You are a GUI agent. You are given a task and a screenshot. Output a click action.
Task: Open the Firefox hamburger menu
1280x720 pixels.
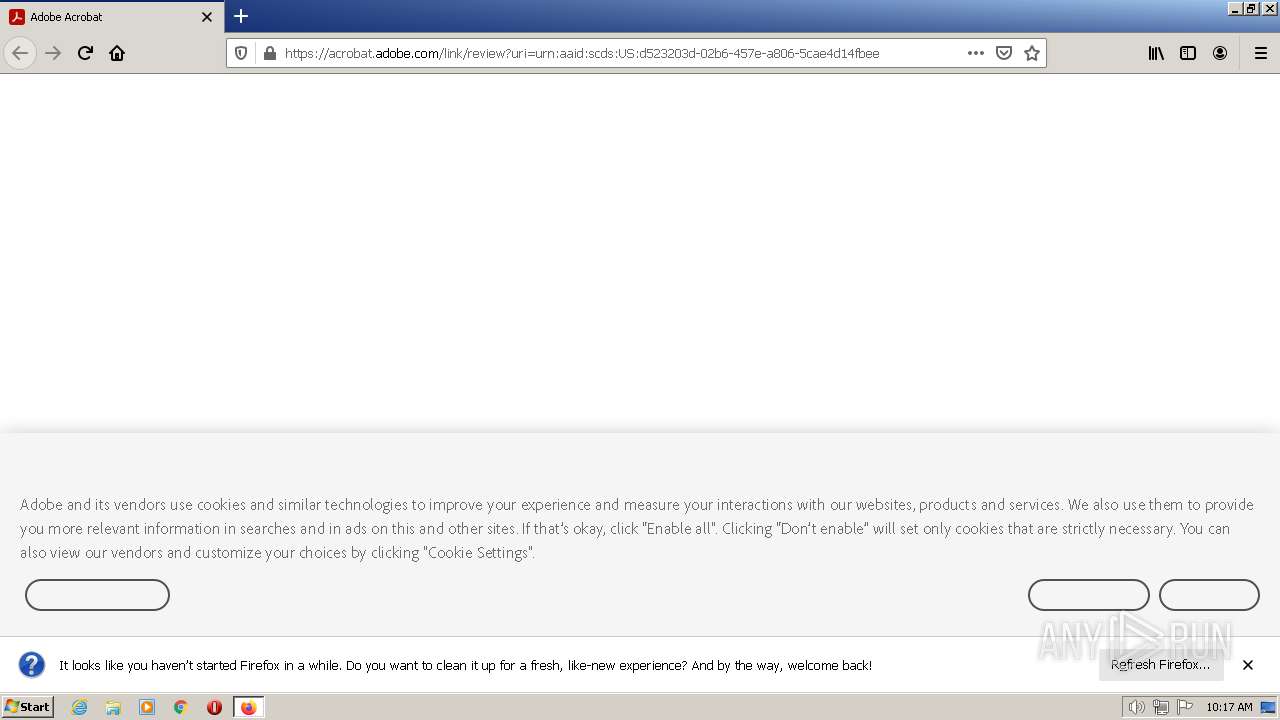[x=1261, y=53]
